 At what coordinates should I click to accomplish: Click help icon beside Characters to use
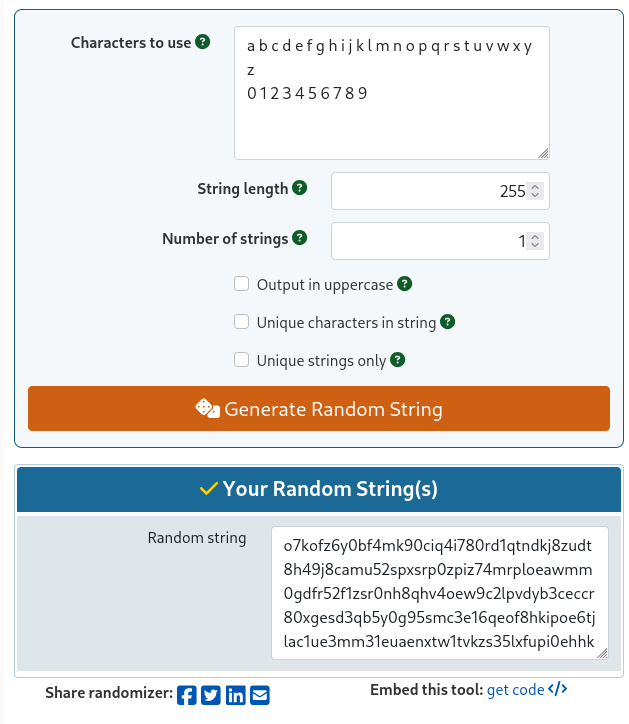point(203,42)
